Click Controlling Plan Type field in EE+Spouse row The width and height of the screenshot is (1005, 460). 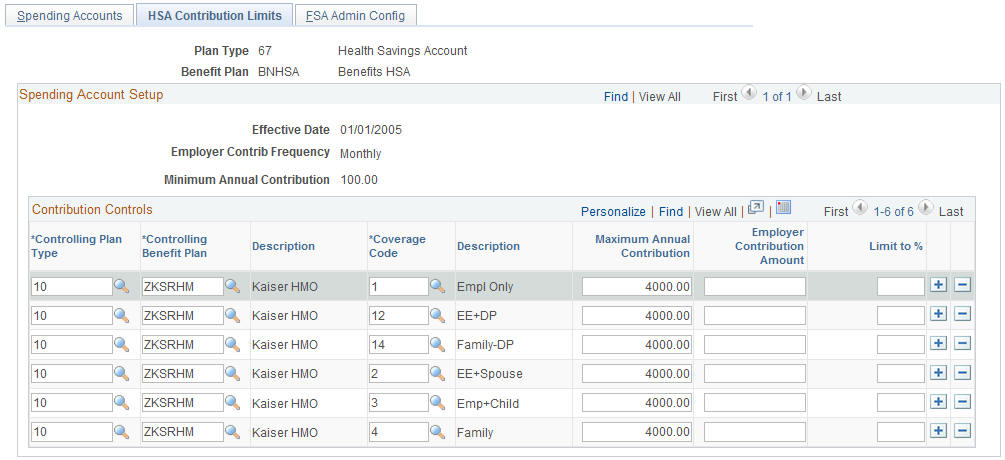point(72,374)
